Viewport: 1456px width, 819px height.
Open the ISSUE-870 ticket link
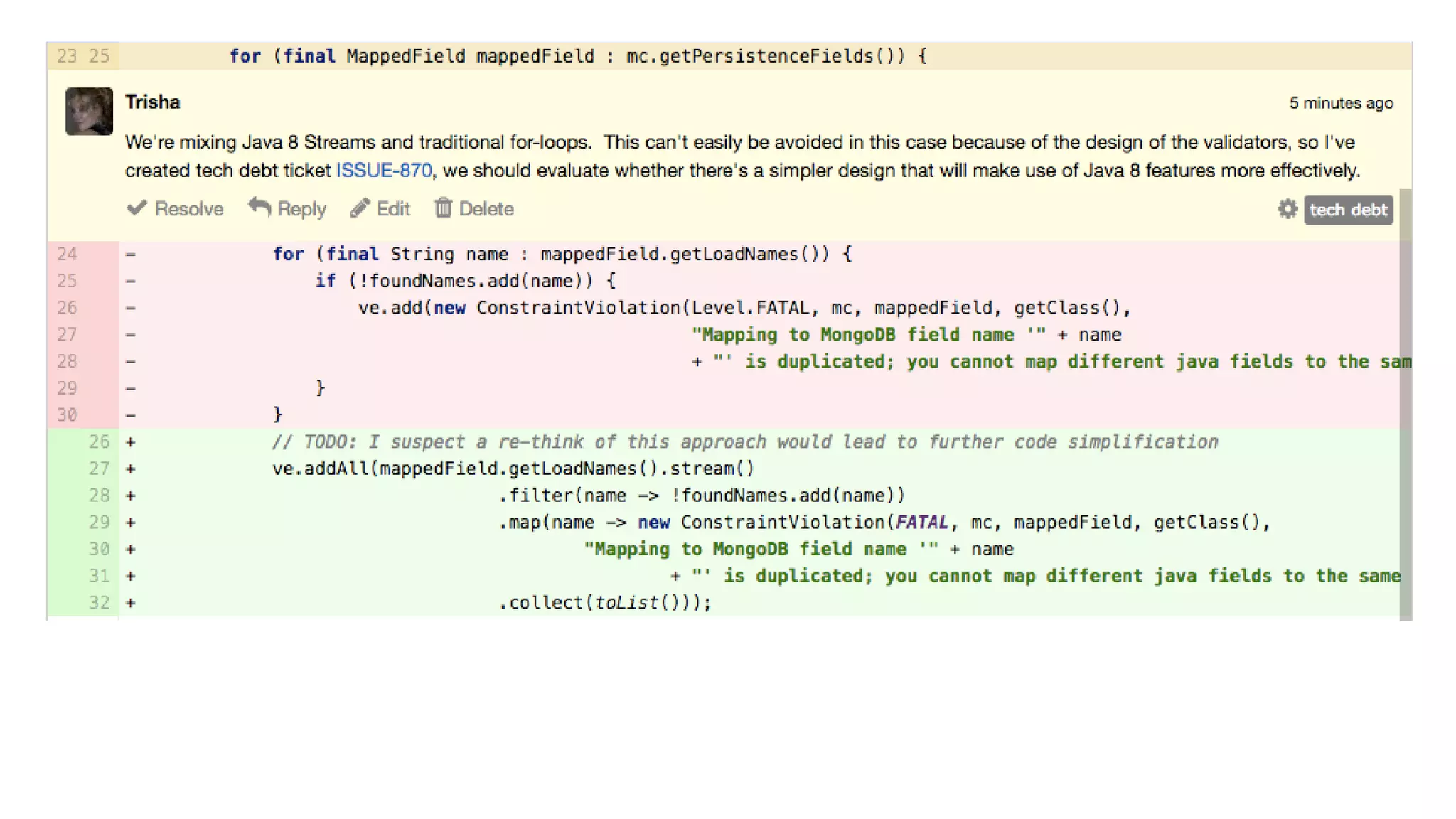coord(384,171)
